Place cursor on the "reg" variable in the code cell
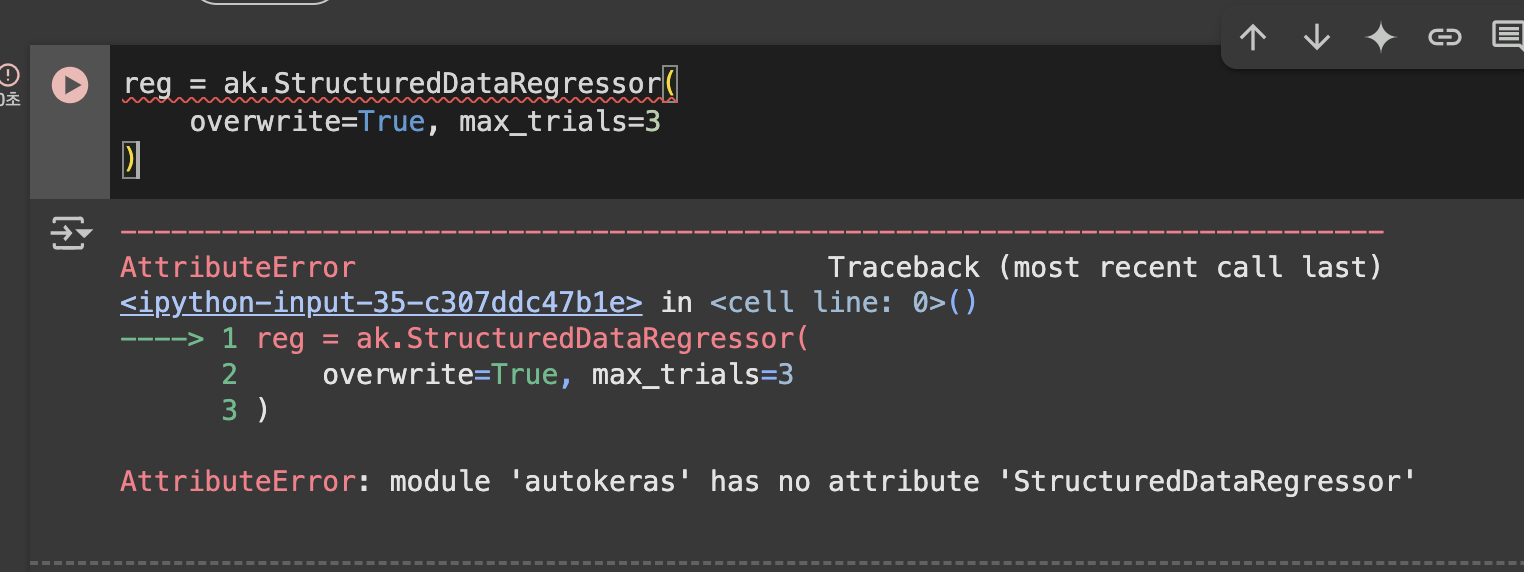Screen dimensions: 1524x572 coord(148,85)
